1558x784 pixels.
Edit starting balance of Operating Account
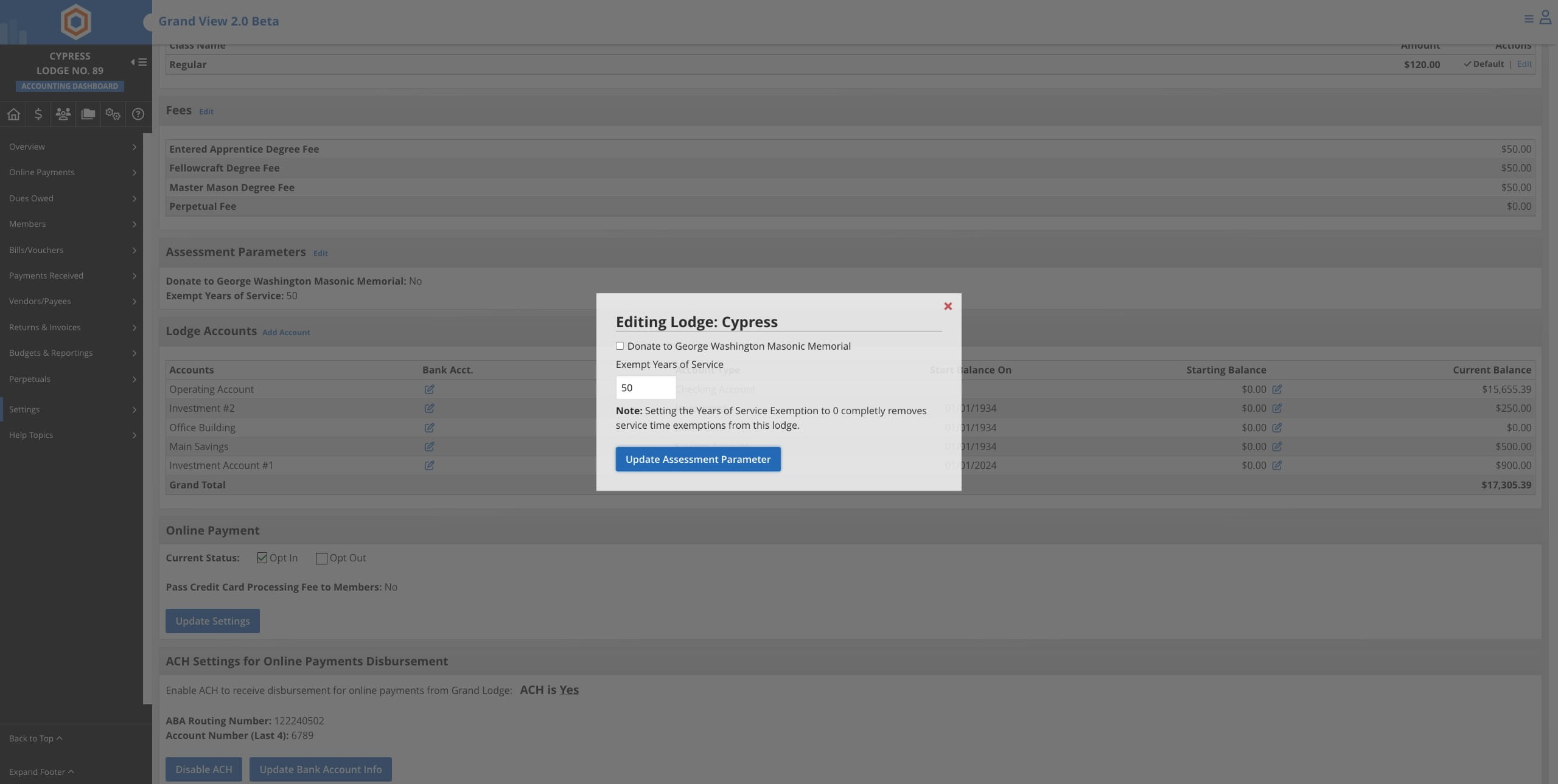pos(1277,389)
